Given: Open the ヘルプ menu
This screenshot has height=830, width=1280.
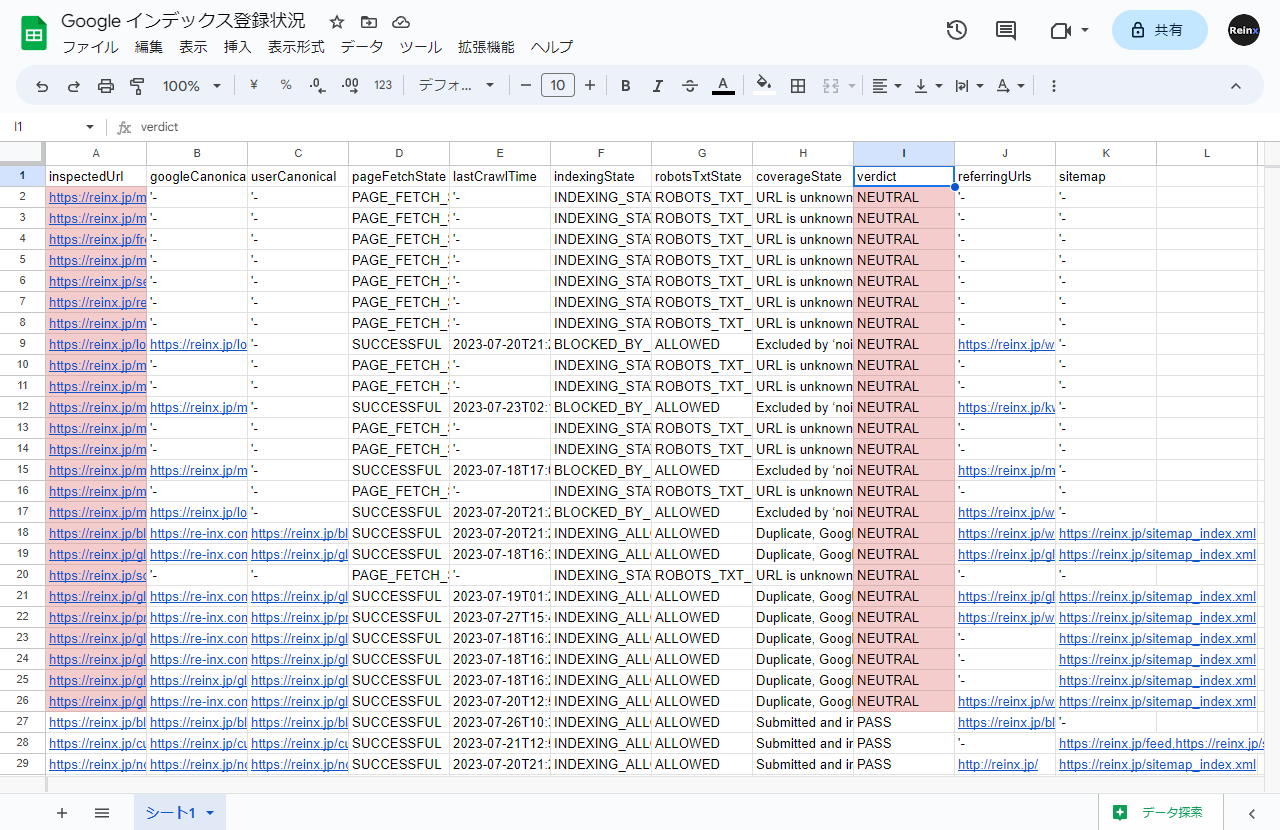Looking at the screenshot, I should pyautogui.click(x=552, y=47).
